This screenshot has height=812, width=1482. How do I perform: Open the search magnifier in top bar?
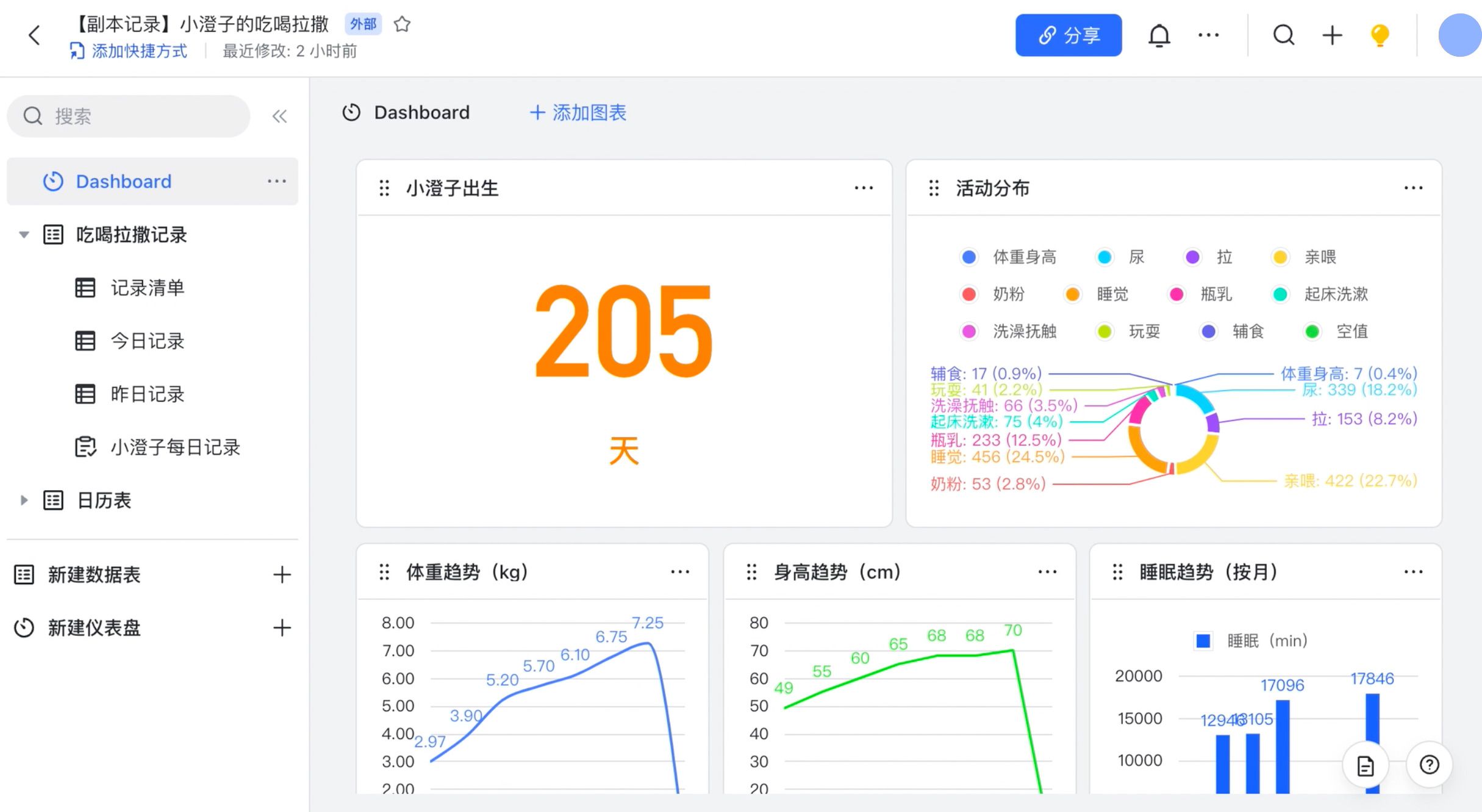(x=1283, y=35)
